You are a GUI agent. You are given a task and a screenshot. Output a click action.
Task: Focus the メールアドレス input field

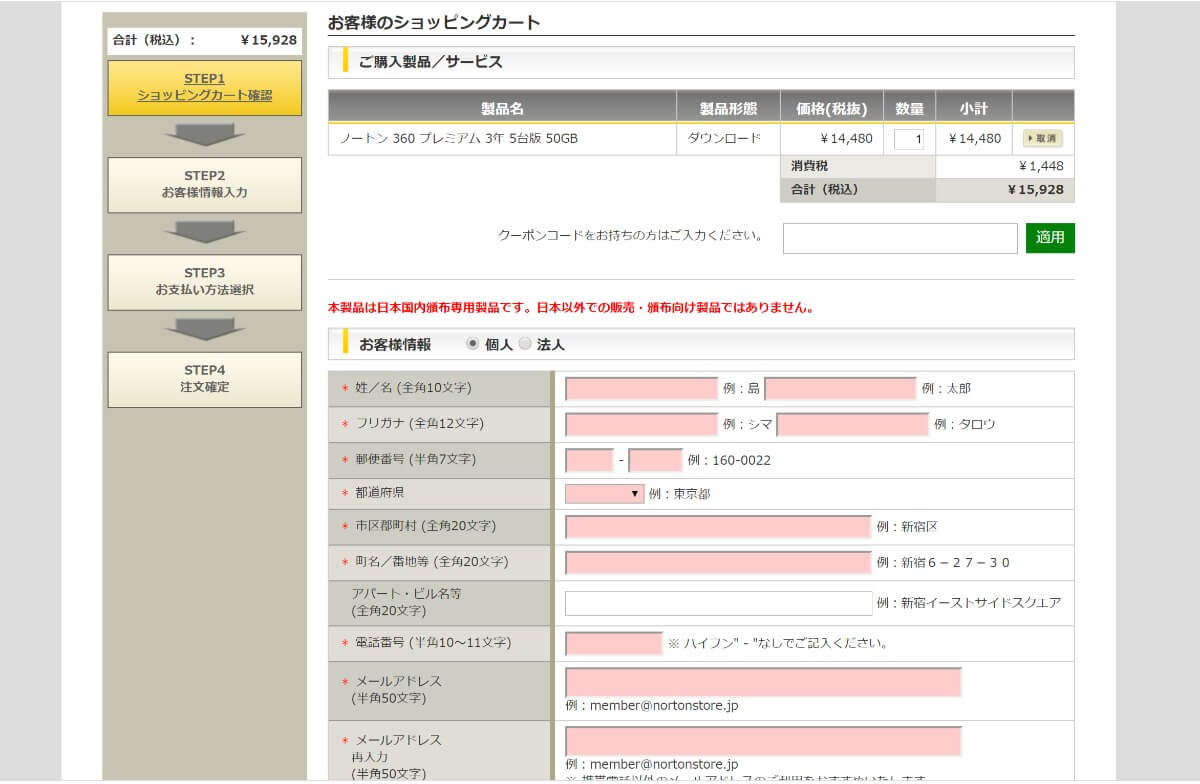(x=763, y=682)
